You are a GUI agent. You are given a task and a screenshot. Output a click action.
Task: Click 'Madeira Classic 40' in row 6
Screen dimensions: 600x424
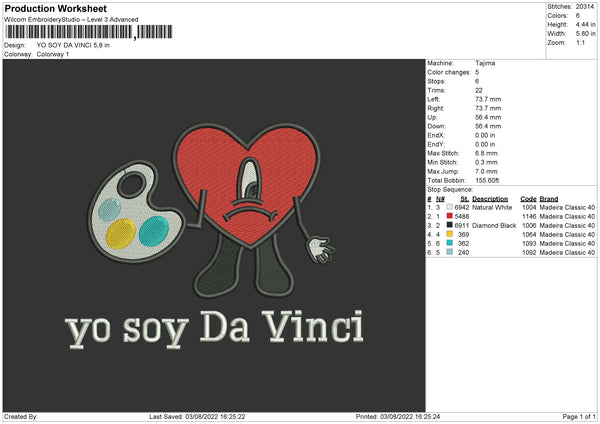tap(567, 253)
